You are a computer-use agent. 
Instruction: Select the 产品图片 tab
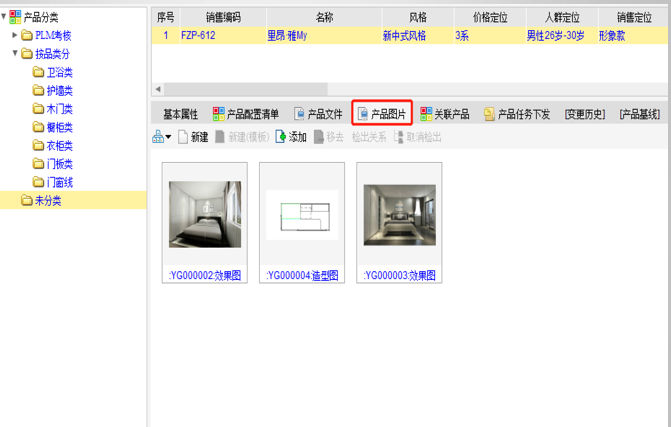[382, 114]
